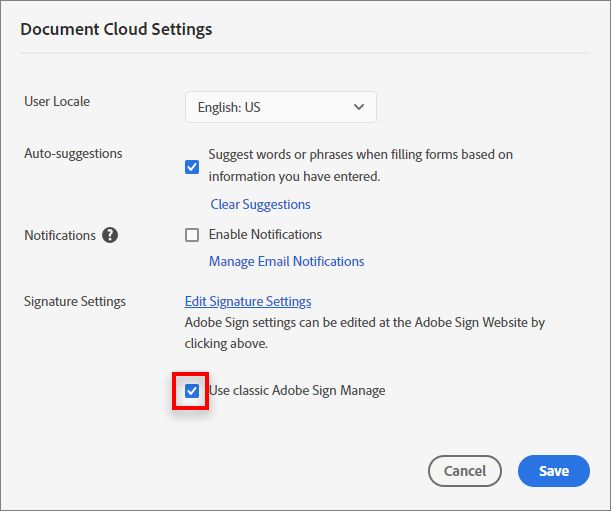Screen dimensions: 611x511
Task: Click the English: US text in combo box
Action: 230,107
